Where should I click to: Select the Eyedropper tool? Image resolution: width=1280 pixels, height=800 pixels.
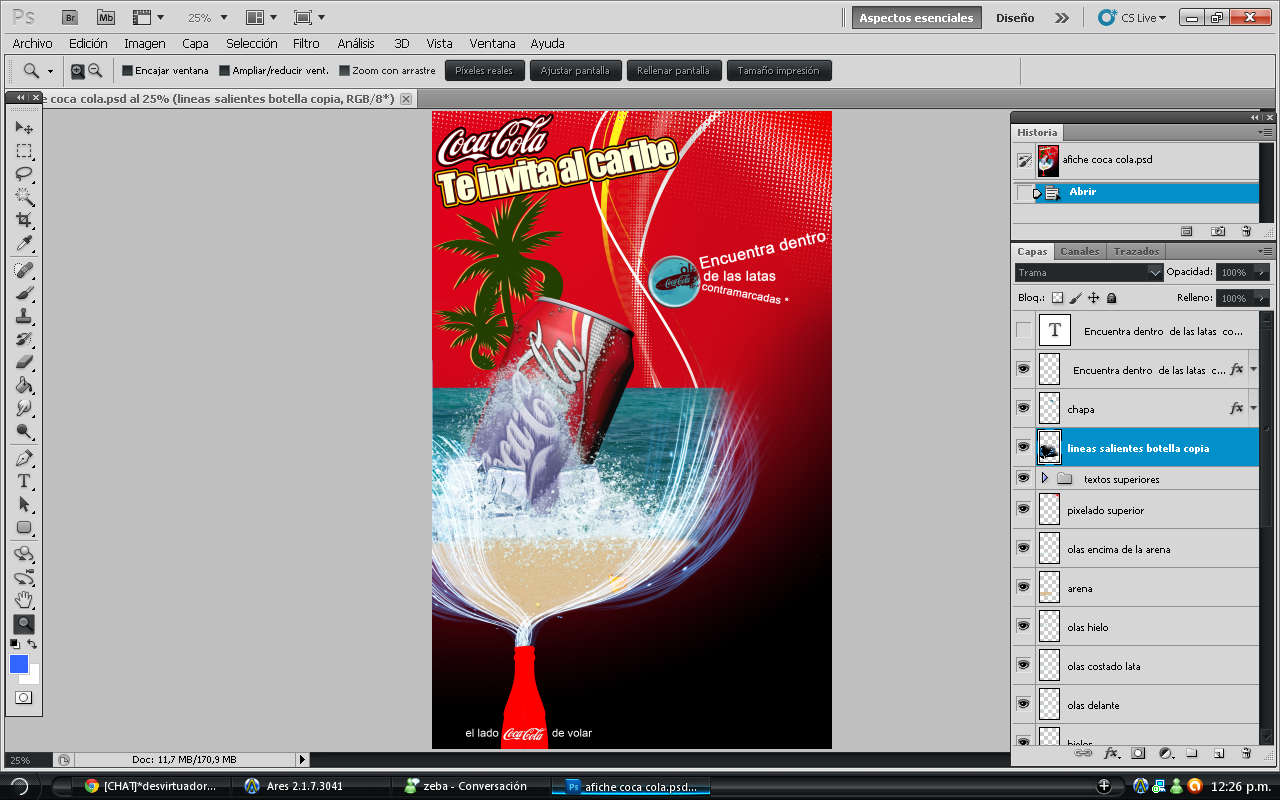point(24,243)
